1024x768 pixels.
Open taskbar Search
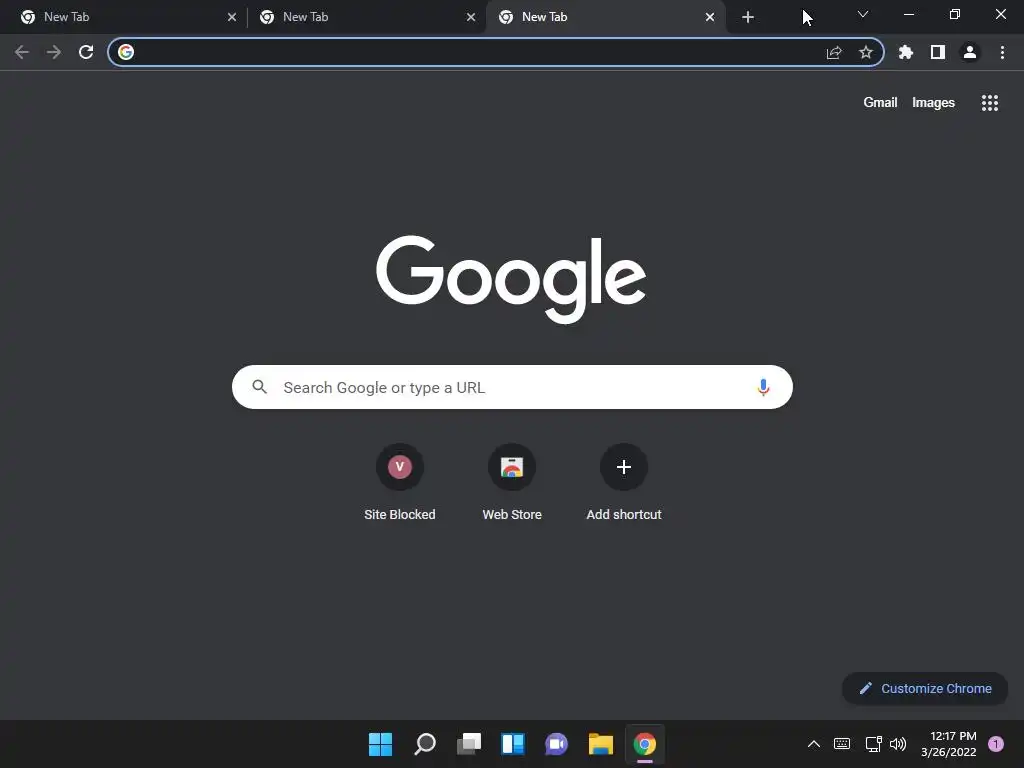tap(424, 744)
